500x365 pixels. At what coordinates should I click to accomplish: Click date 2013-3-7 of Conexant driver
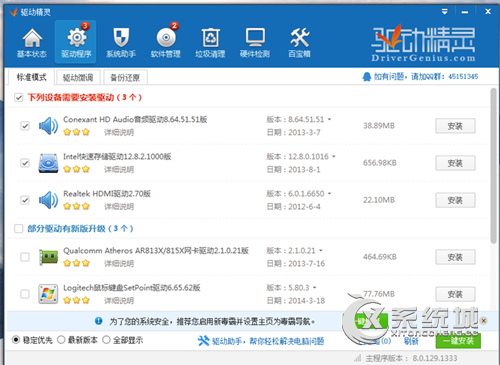click(x=304, y=132)
